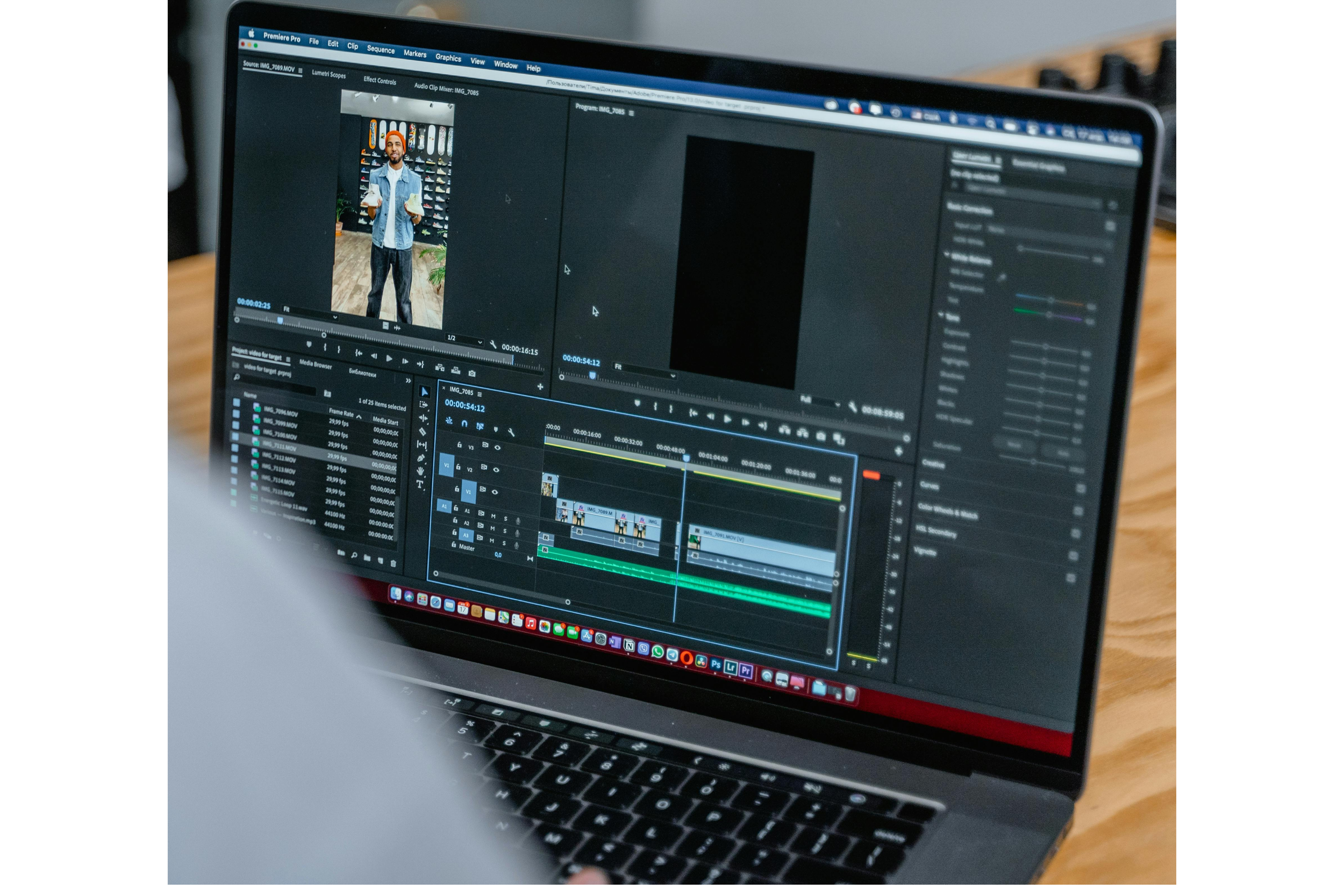Image resolution: width=1344 pixels, height=896 pixels.
Task: Select the Slip tool
Action: click(x=421, y=445)
